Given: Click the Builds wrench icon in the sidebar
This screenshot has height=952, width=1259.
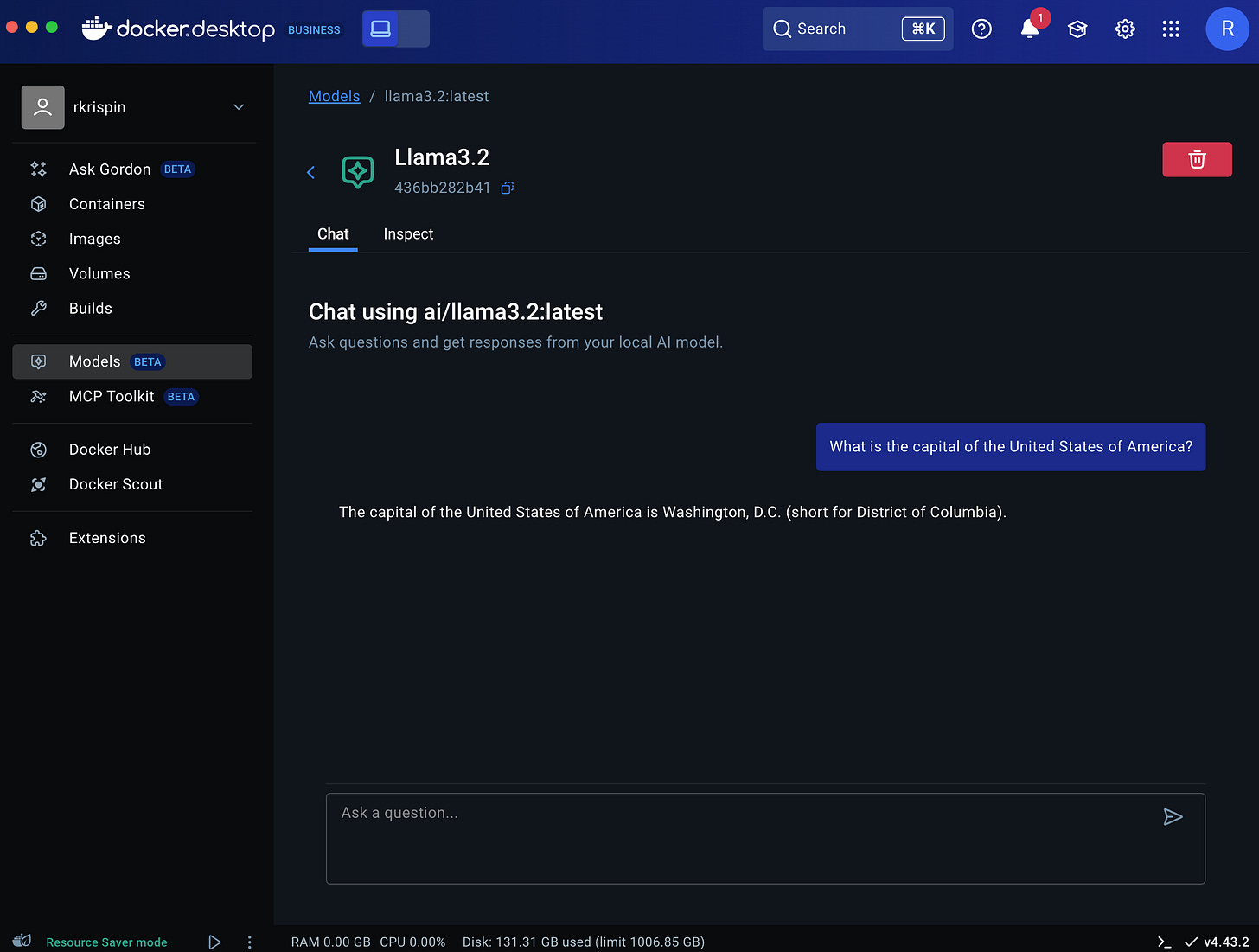Looking at the screenshot, I should click(x=38, y=308).
